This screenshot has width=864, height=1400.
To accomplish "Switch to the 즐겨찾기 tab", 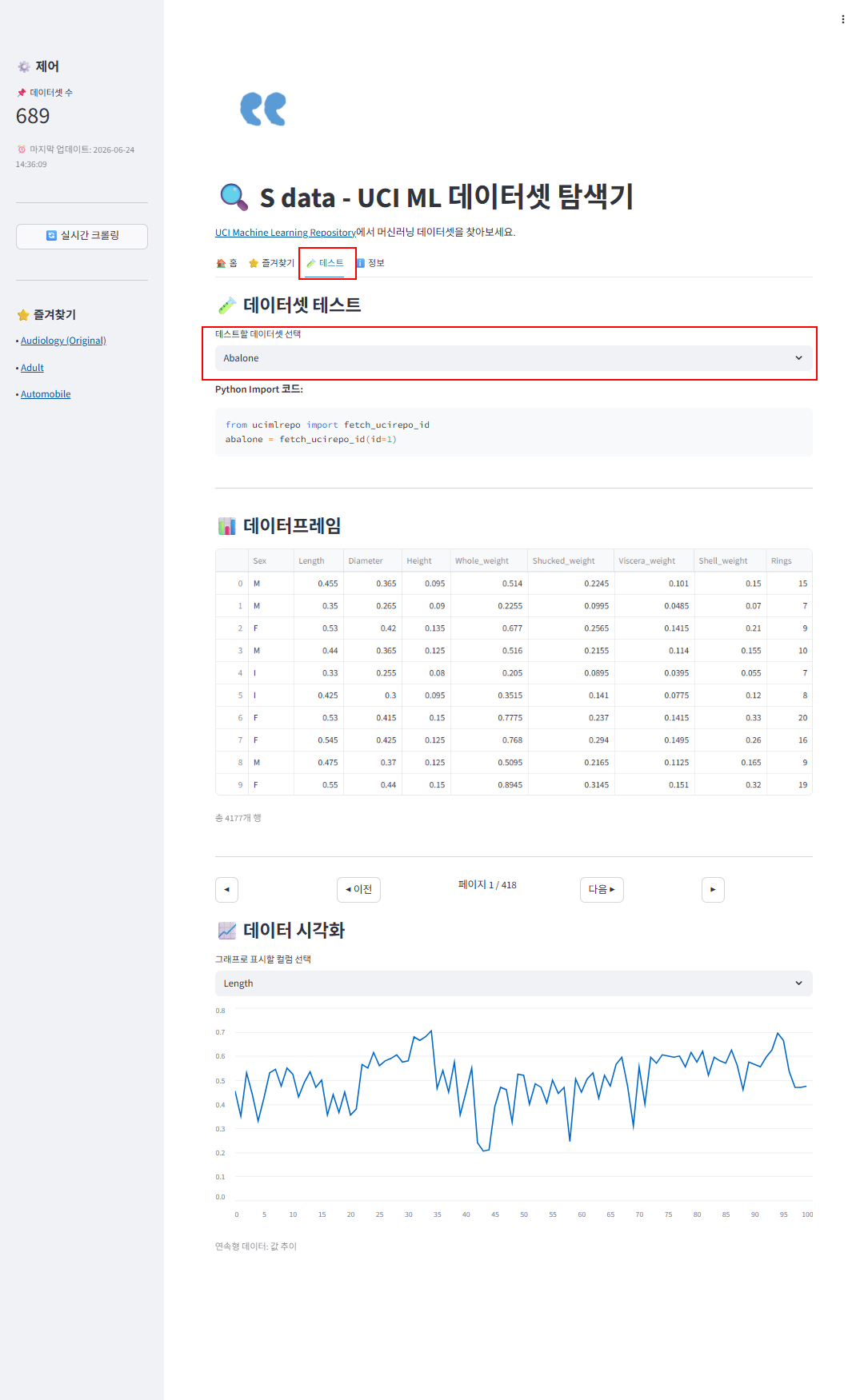I will coord(271,263).
